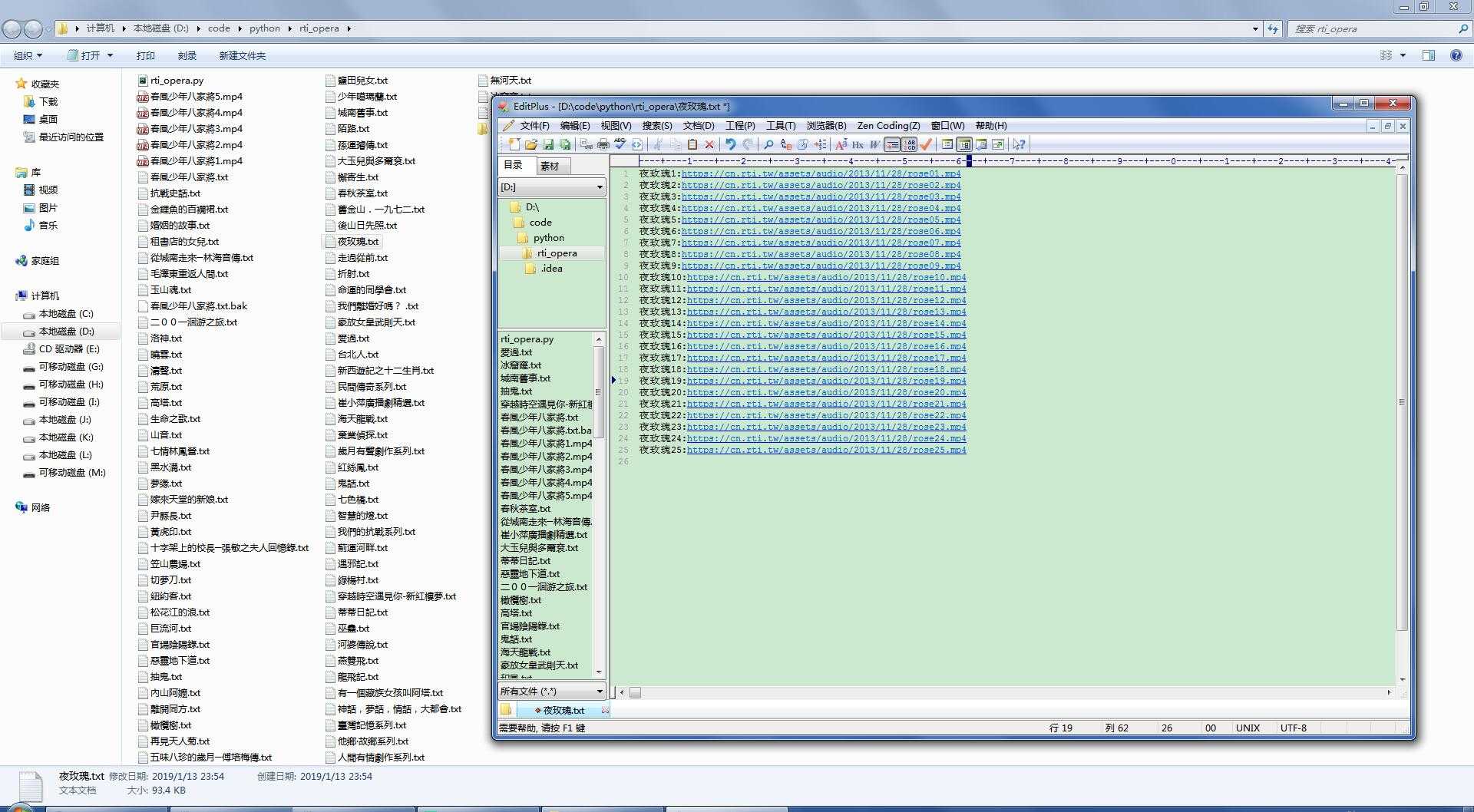Open the 编辑(E) menu in EditPlus

575,126
